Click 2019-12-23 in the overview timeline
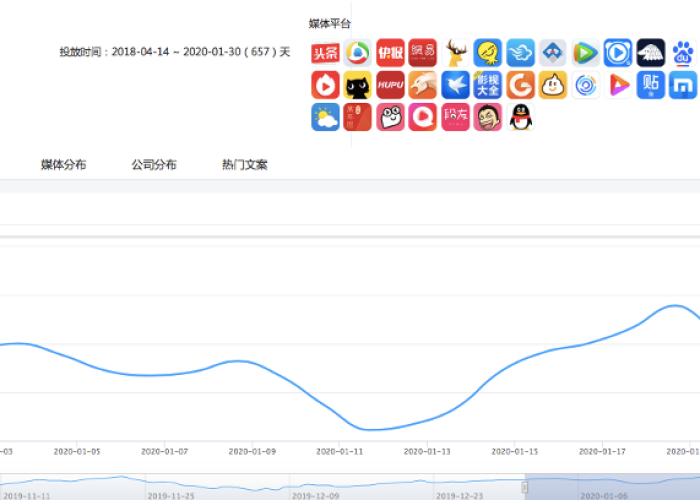 tap(460, 496)
